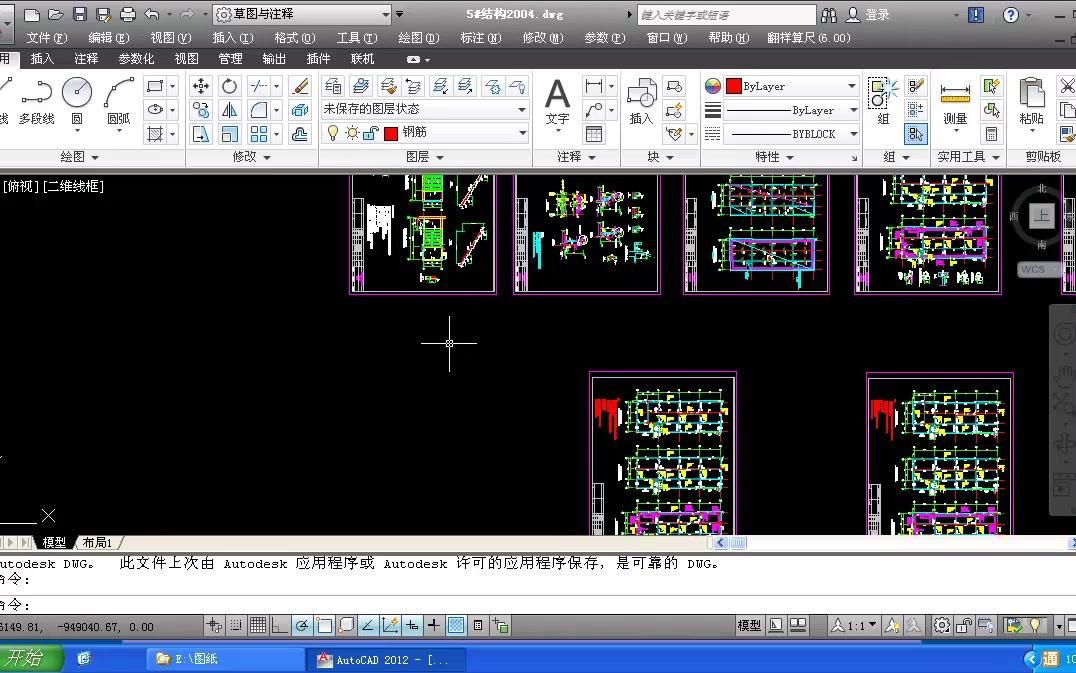Toggle Ortho mode in status bar

(x=279, y=625)
